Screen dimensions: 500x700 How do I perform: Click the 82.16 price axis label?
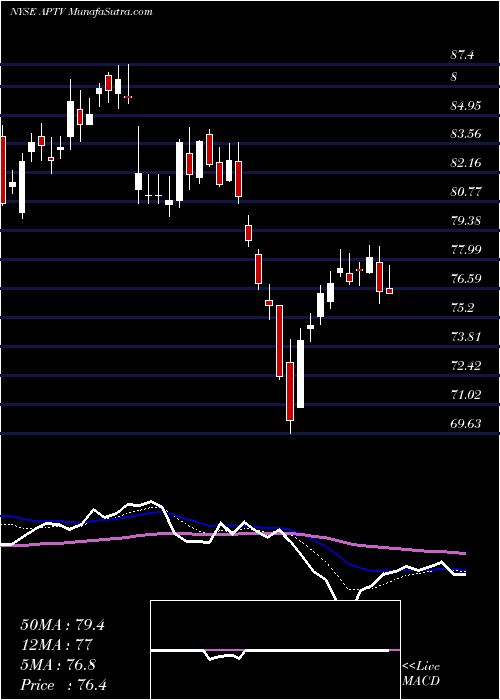[466, 163]
